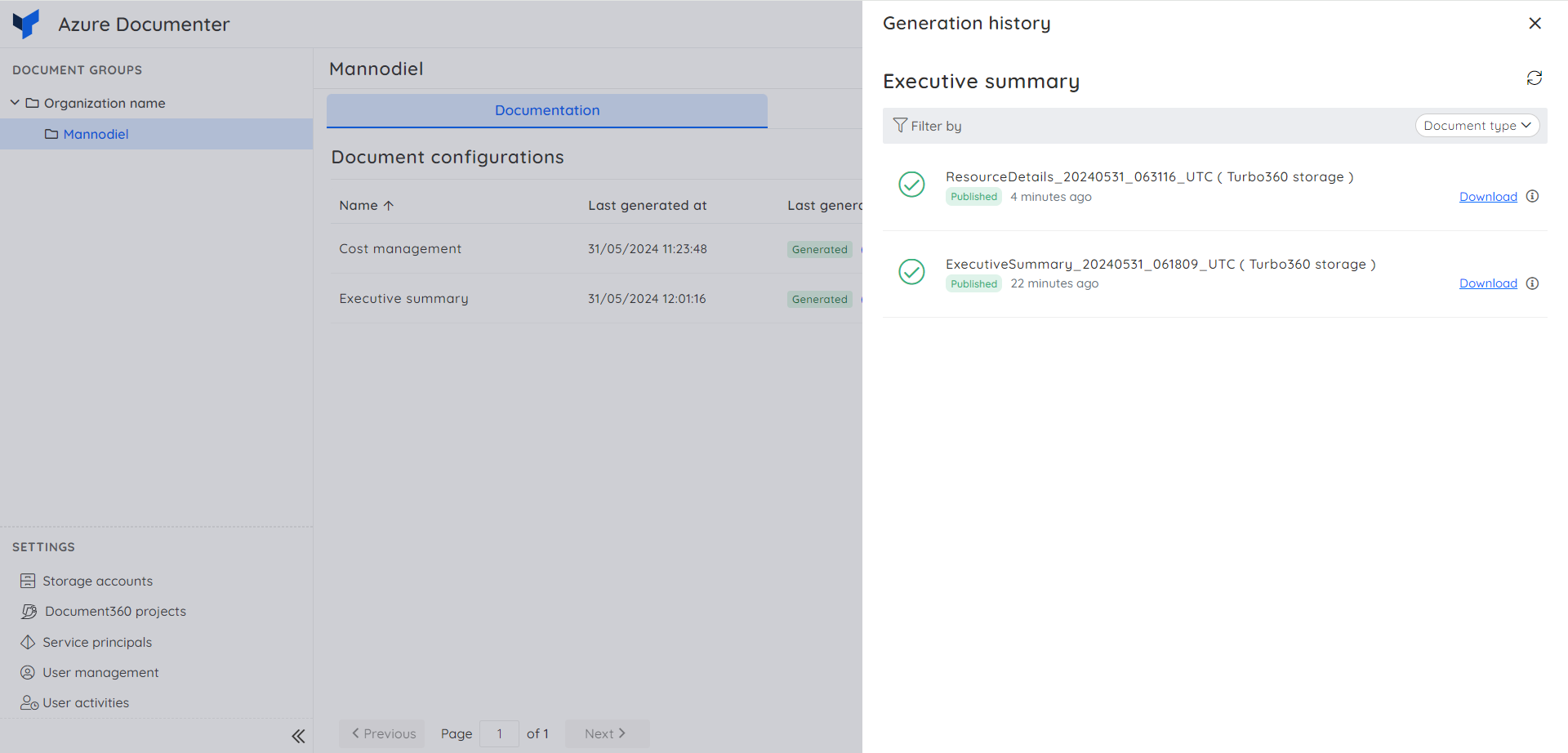
Task: Click the Filter by funnel icon
Action: click(900, 125)
